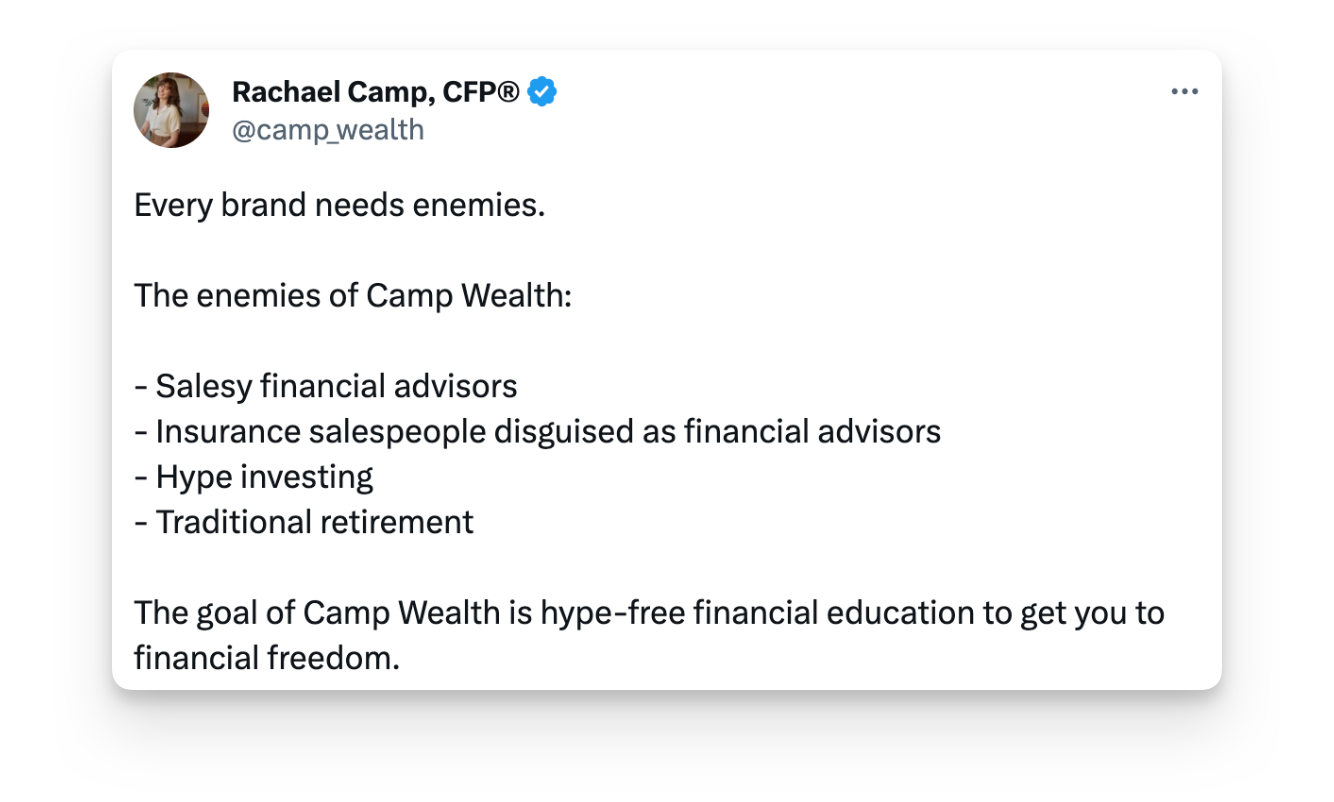Click the 'Salesy financial advisors' bullet

[x=326, y=386]
